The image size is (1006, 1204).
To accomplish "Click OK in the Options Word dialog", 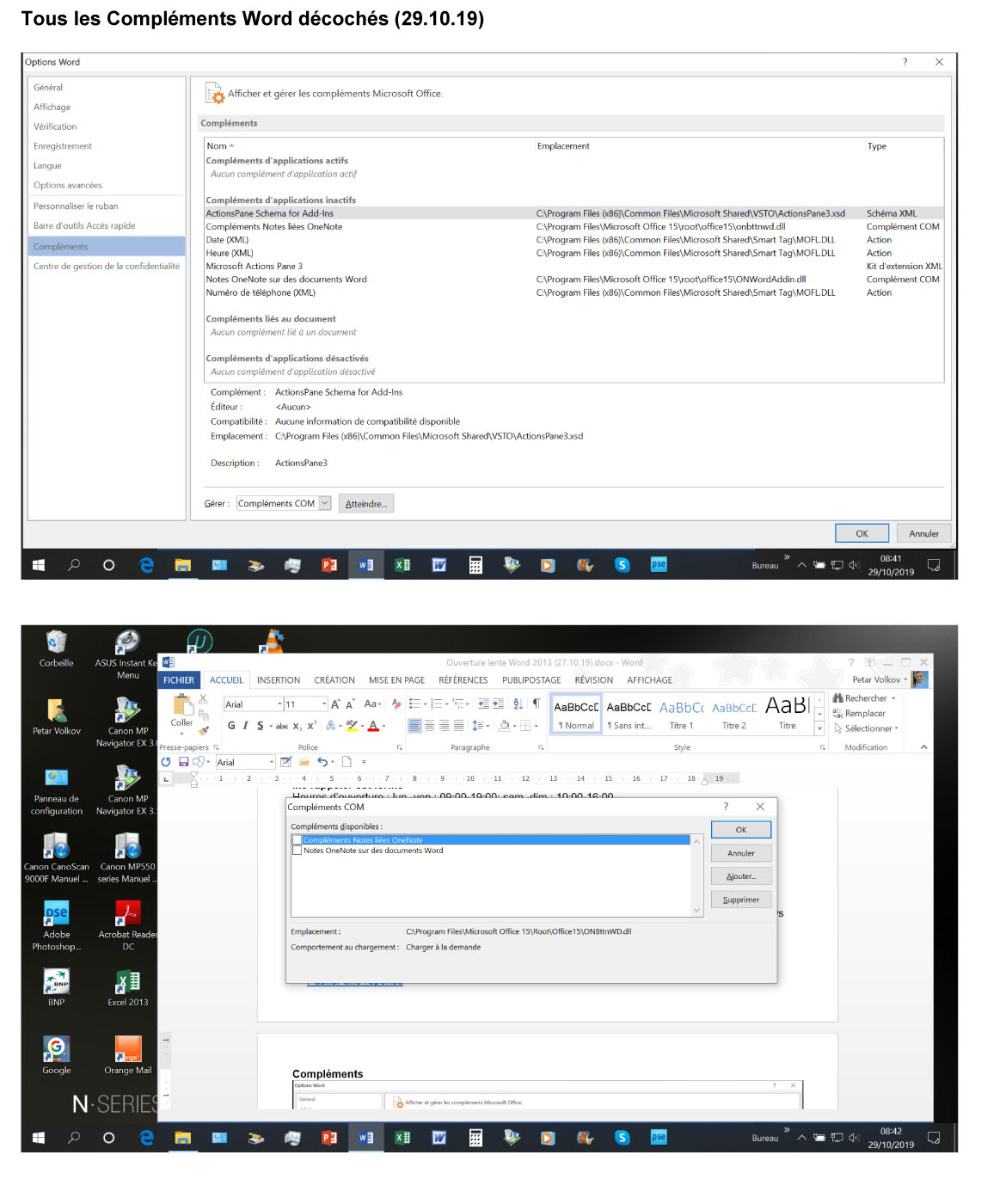I will click(862, 533).
